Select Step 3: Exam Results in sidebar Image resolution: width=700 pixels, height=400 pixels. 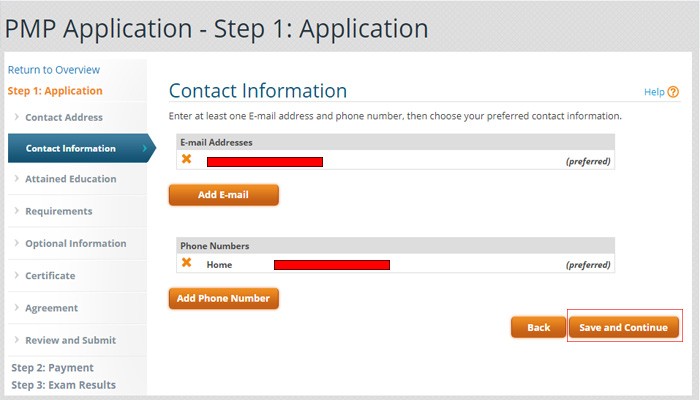63,385
